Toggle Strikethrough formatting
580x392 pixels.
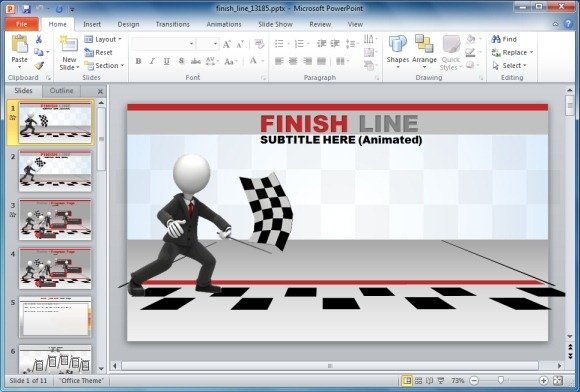[x=196, y=61]
